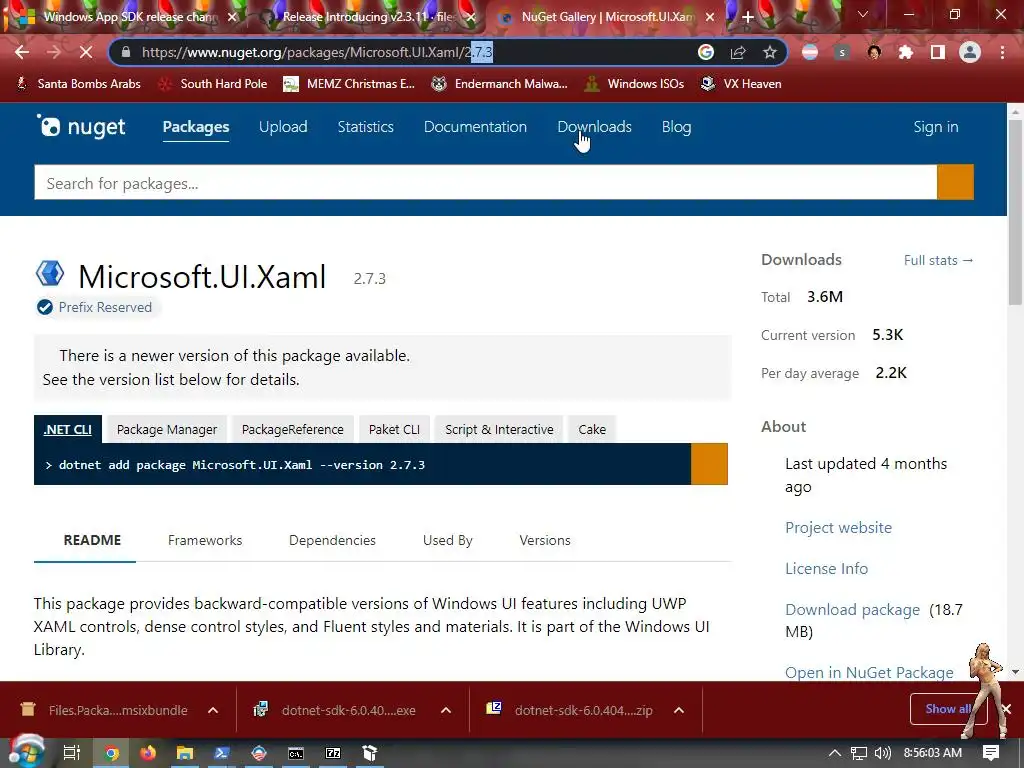The image size is (1024, 768).
Task: Open 7-Zip from the taskbar
Action: point(333,753)
